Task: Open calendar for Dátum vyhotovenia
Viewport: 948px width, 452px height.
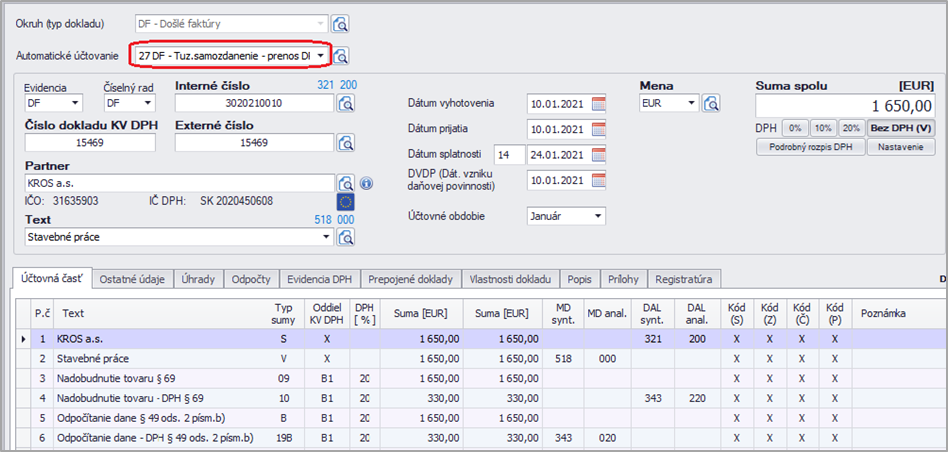Action: [599, 103]
